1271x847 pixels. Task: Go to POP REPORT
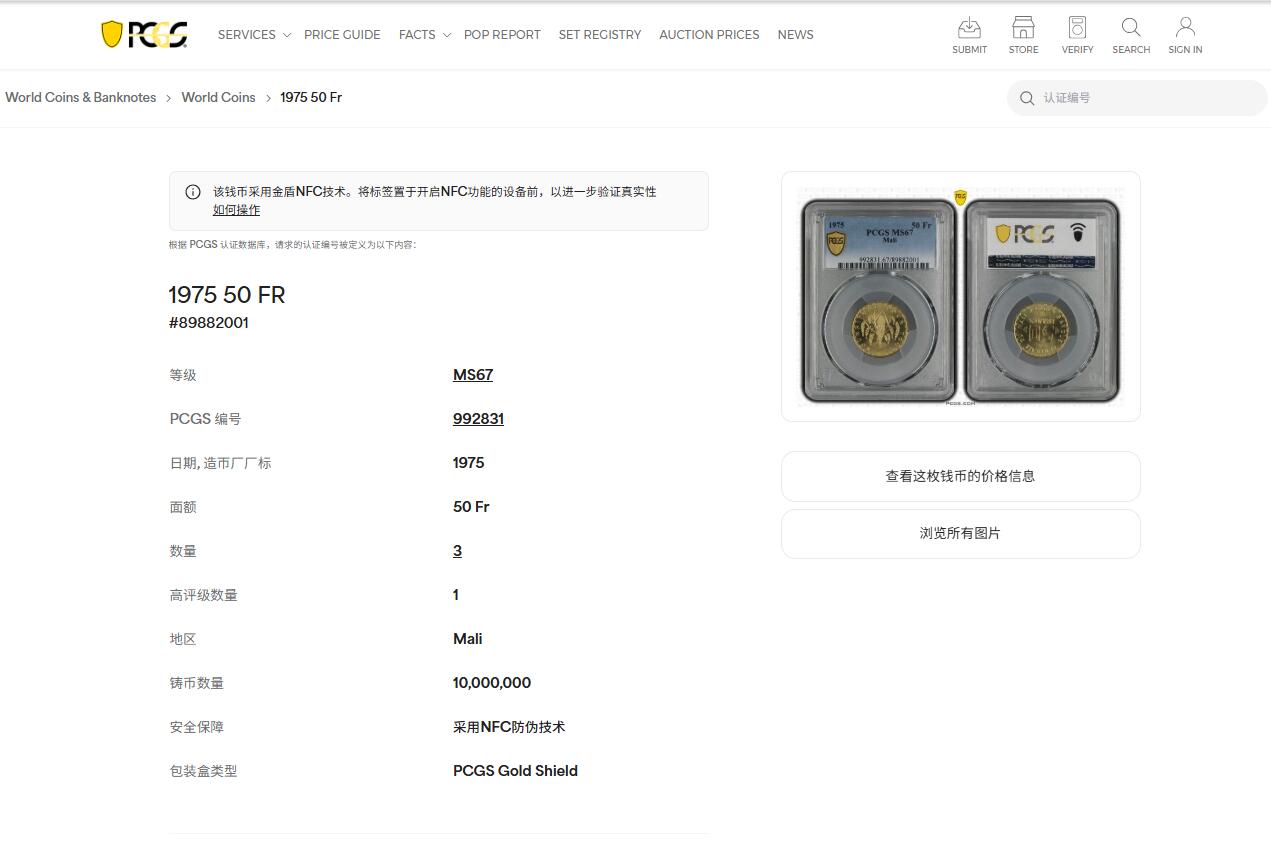pyautogui.click(x=502, y=34)
